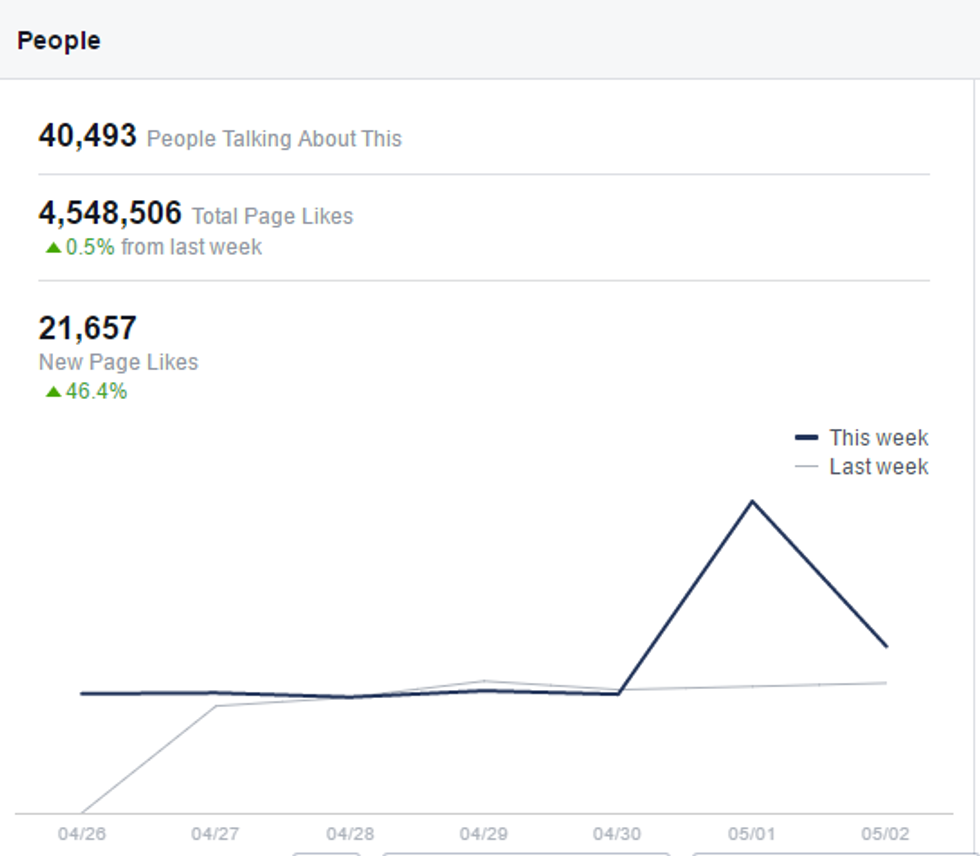
Task: Open the Total Page Likes label
Action: coord(272,216)
